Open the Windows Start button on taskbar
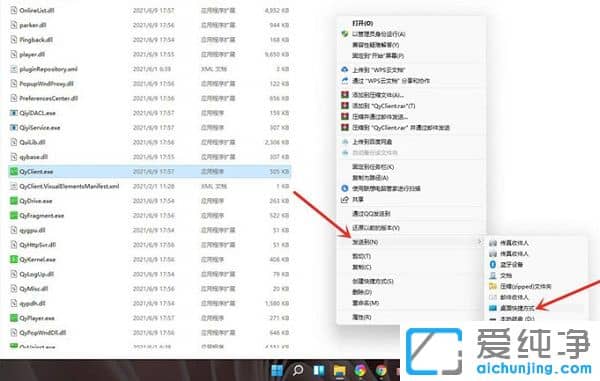Screen dimensions: 600x381 [x=277, y=370]
